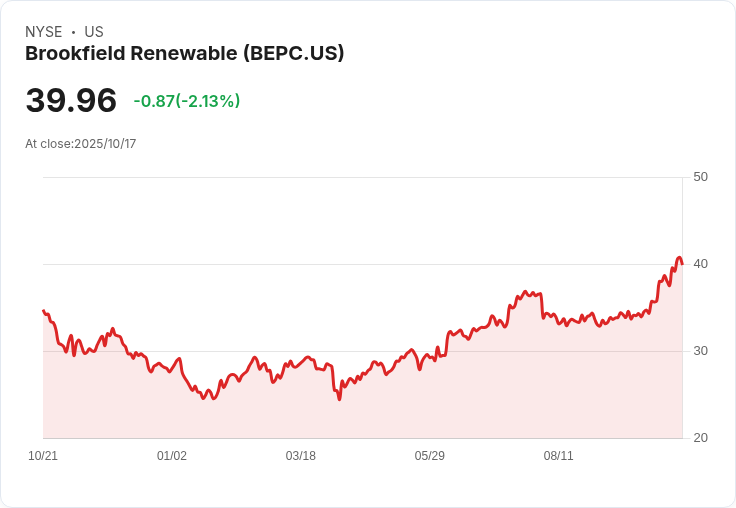Click the latest peak of the price line
736x508 pixels.
click(x=679, y=258)
